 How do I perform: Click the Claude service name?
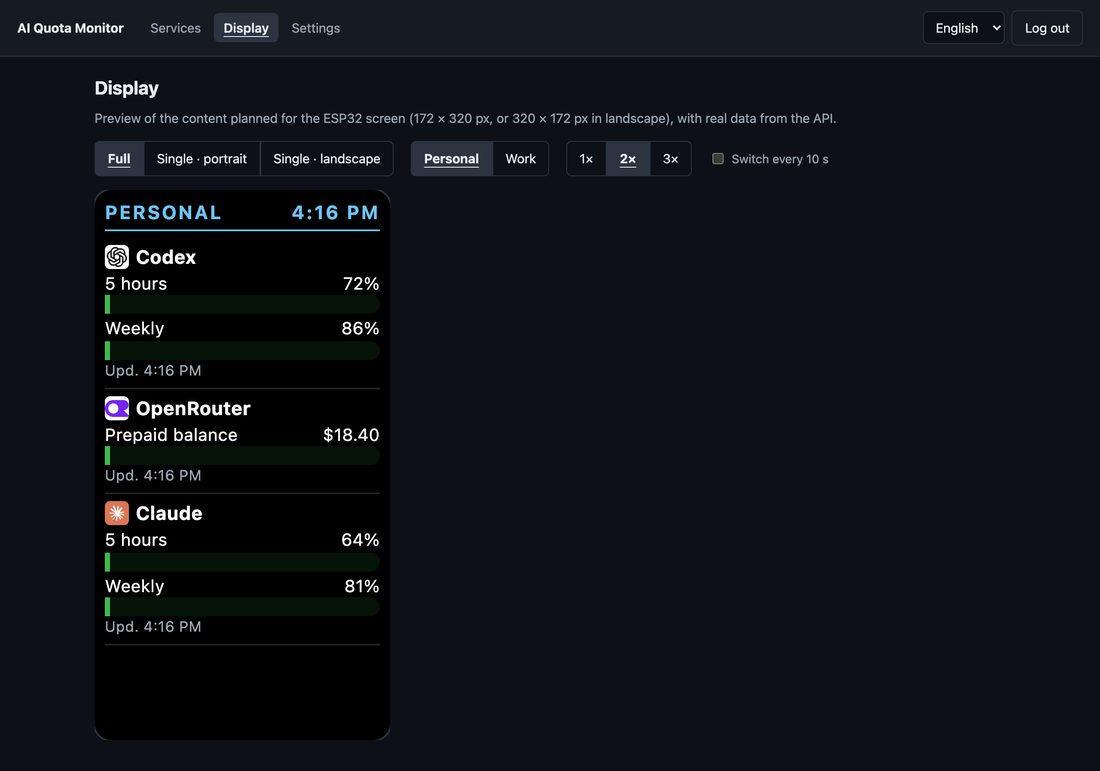[169, 514]
